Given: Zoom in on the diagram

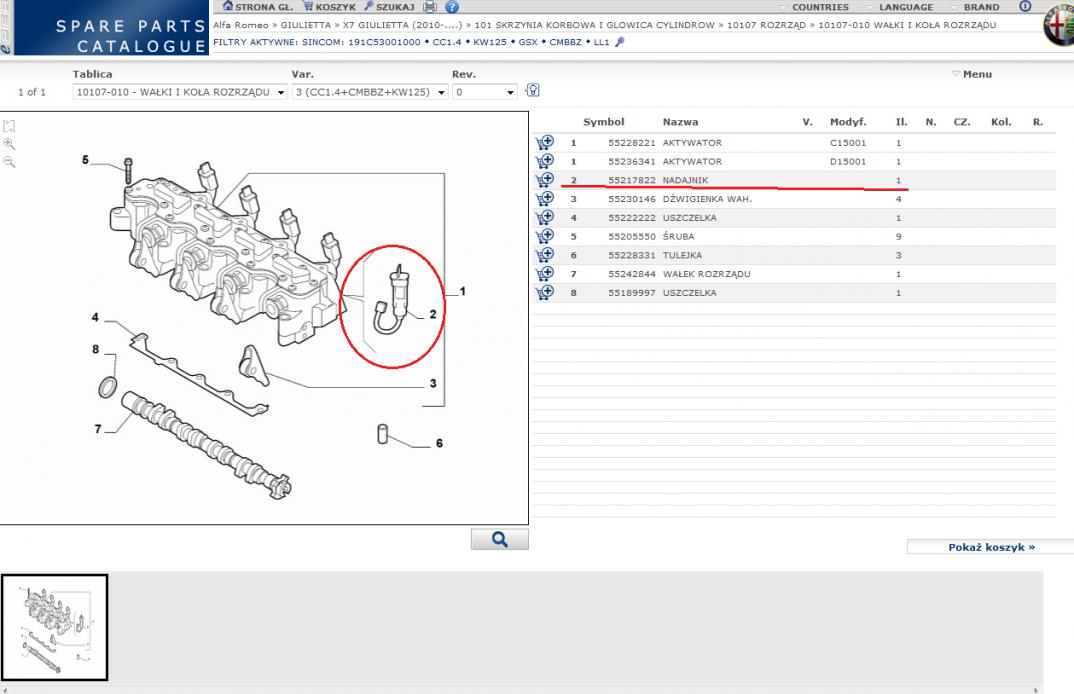Looking at the screenshot, I should 9,144.
